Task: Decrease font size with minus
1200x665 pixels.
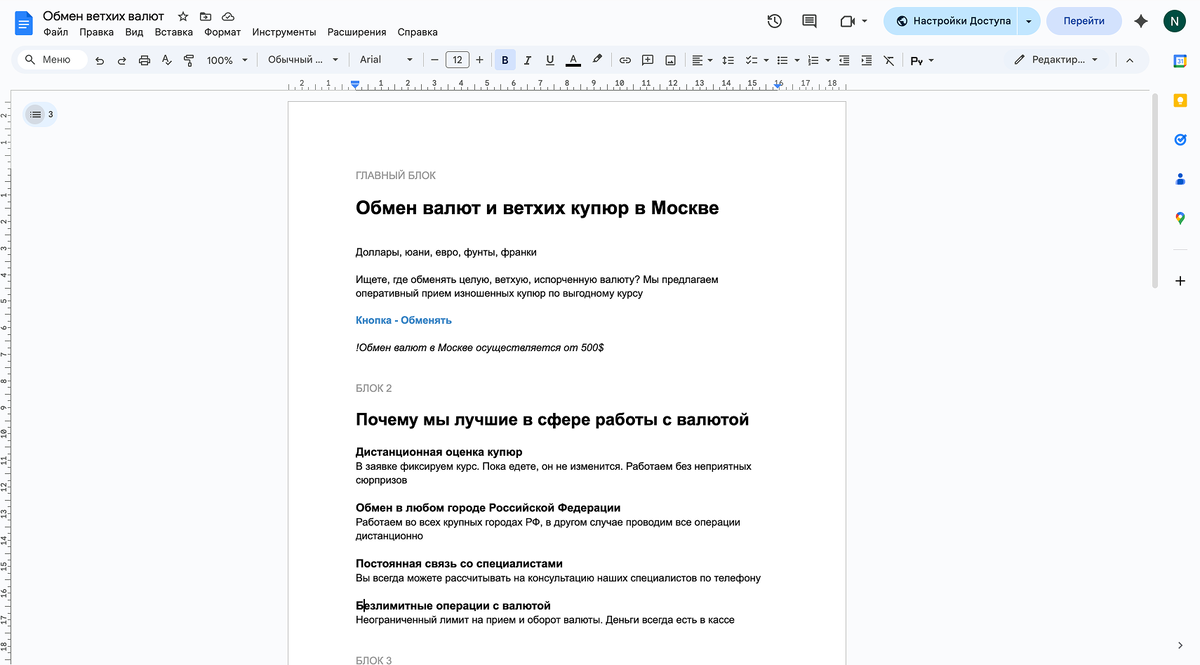Action: point(434,60)
